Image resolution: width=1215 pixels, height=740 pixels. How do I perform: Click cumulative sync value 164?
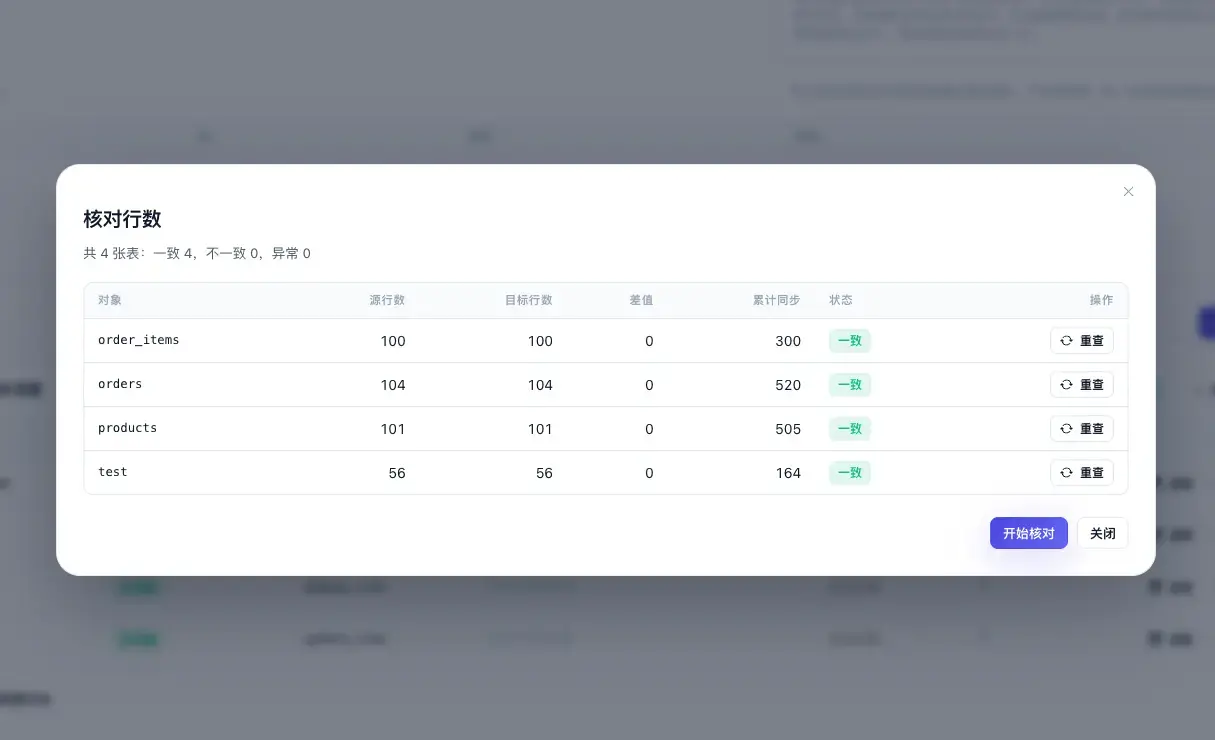pos(788,473)
